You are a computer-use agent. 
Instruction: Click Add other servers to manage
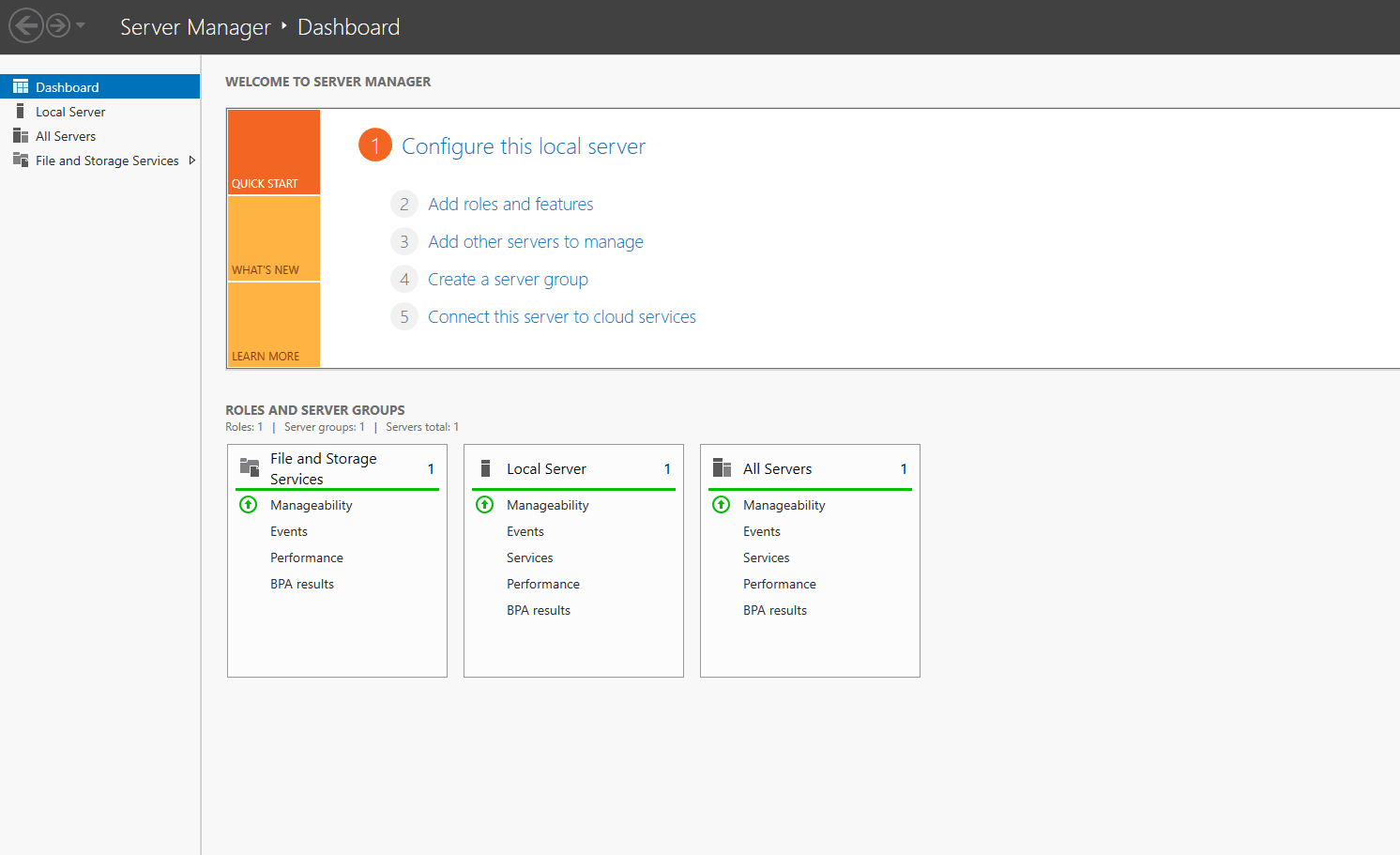click(x=536, y=242)
